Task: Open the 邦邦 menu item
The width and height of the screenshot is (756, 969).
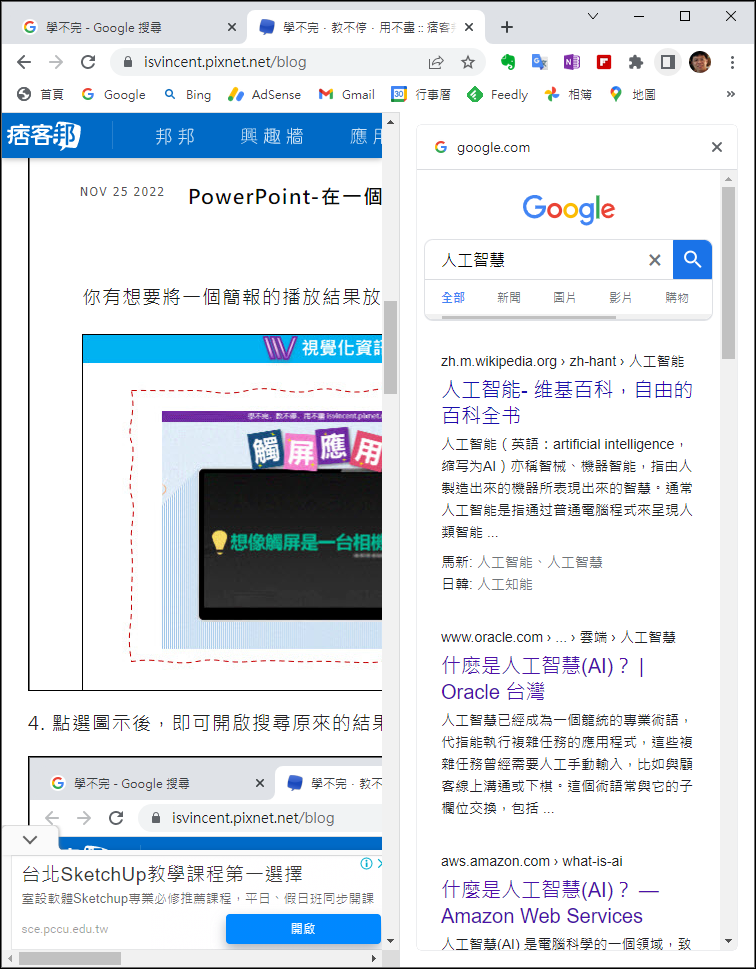Action: click(x=176, y=136)
